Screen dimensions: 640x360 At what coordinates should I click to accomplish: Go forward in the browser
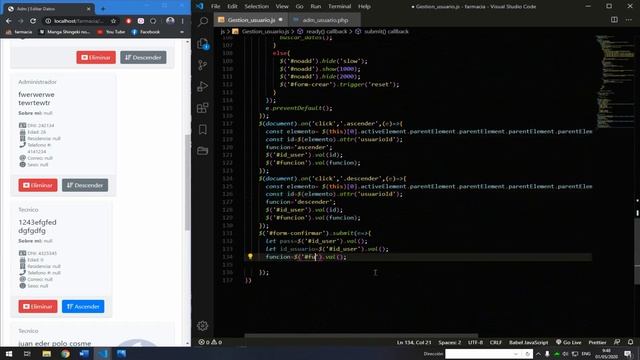click(21, 21)
